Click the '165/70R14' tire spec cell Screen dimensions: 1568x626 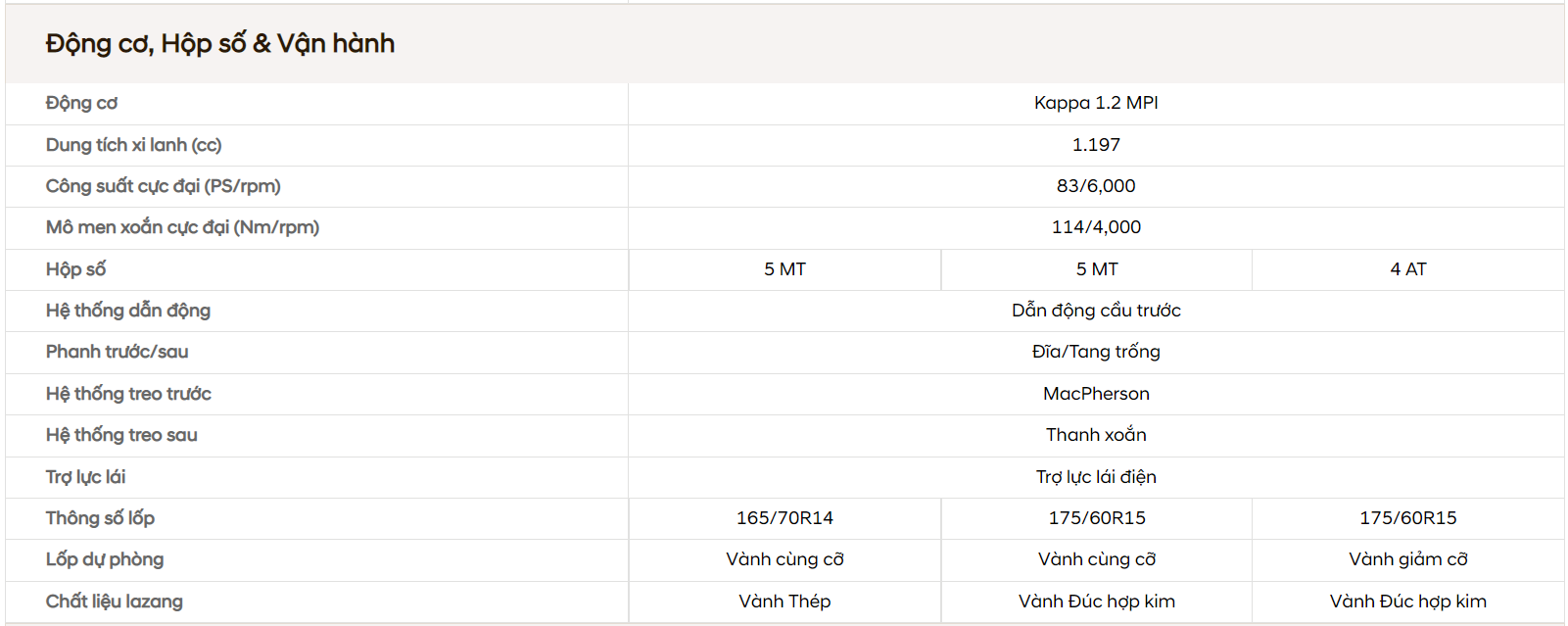(x=784, y=518)
